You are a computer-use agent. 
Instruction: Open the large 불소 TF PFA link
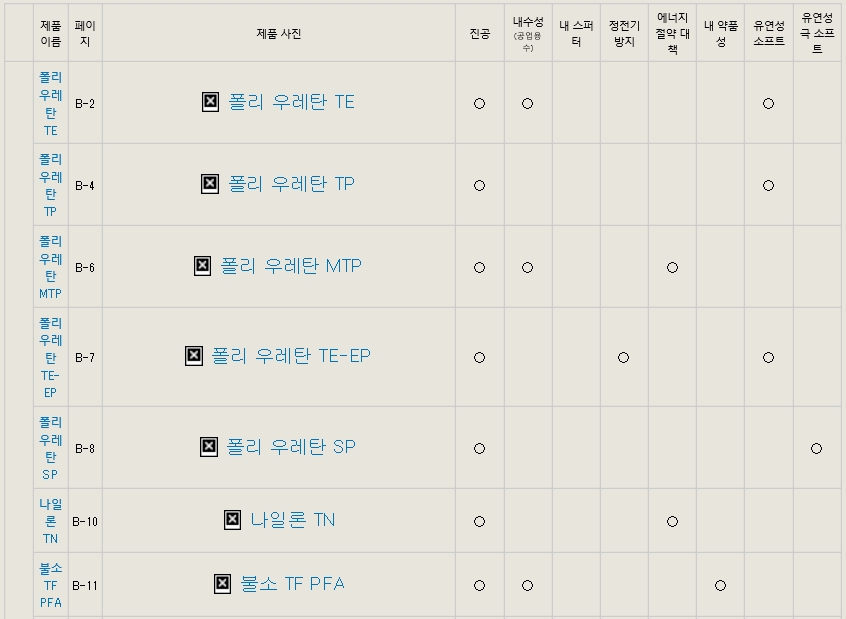(292, 584)
